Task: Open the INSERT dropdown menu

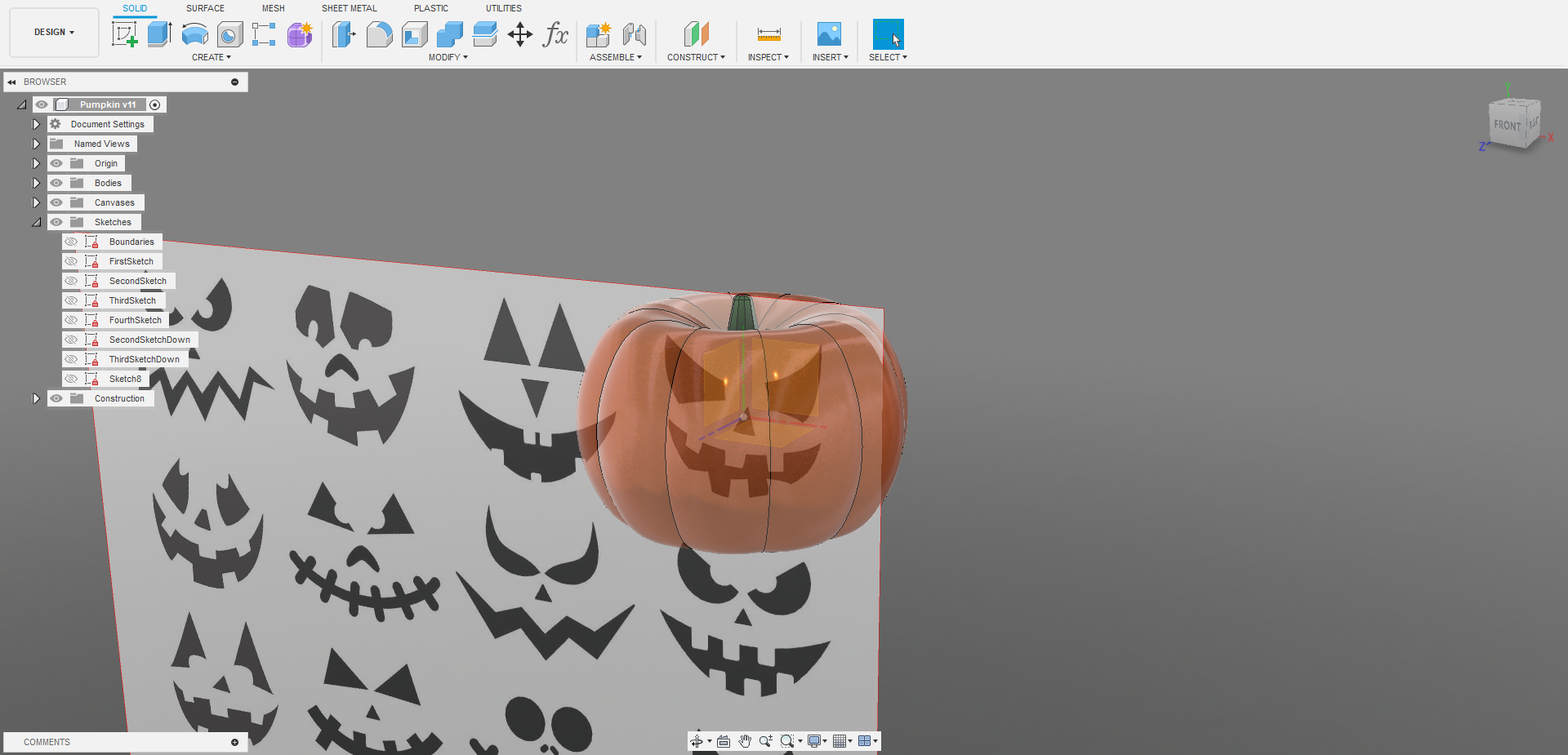Action: click(831, 57)
